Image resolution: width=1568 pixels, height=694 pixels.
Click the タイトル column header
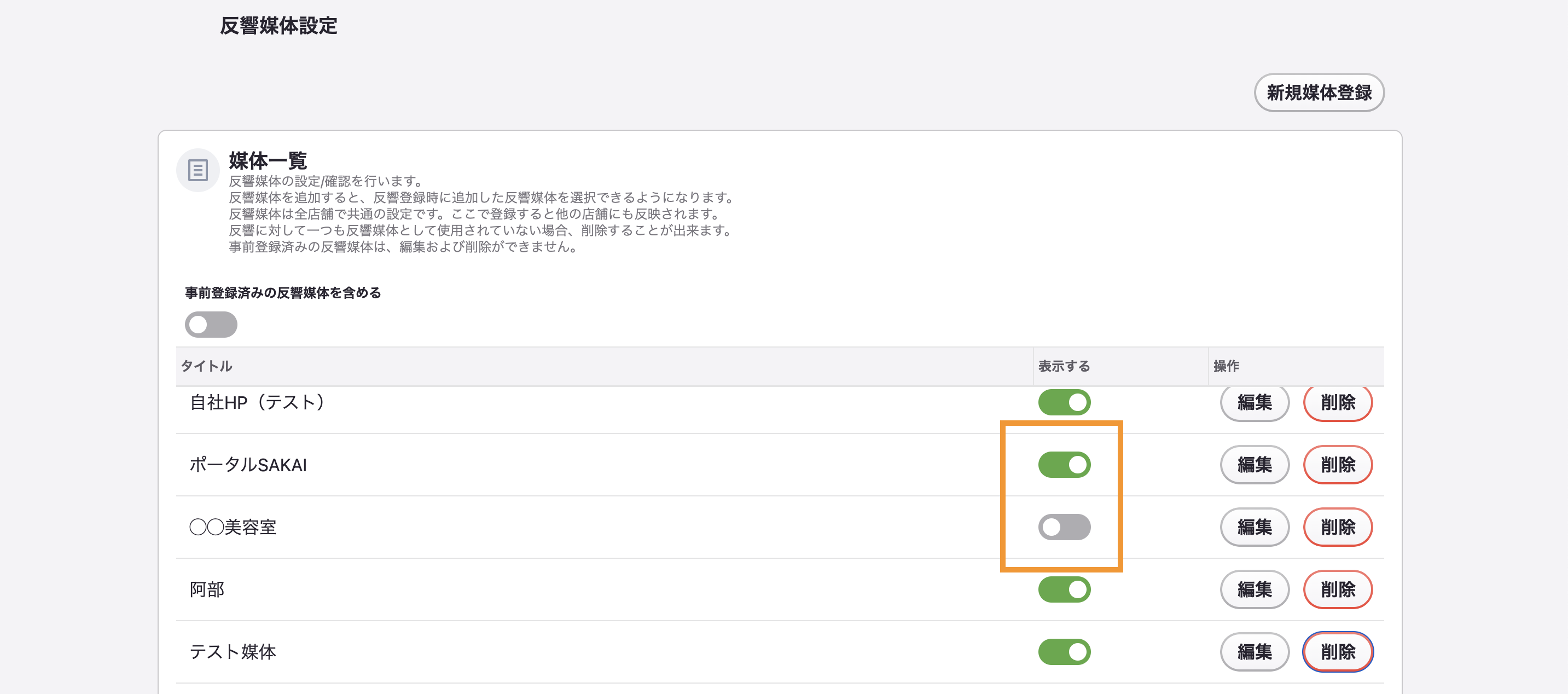pyautogui.click(x=206, y=366)
